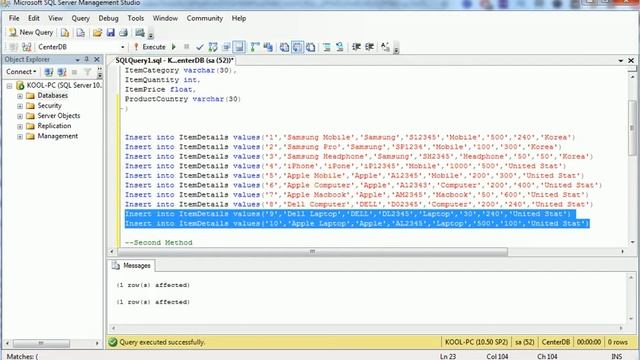Display the Estimated Execution Plan icon
The image size is (640, 360).
click(213, 47)
